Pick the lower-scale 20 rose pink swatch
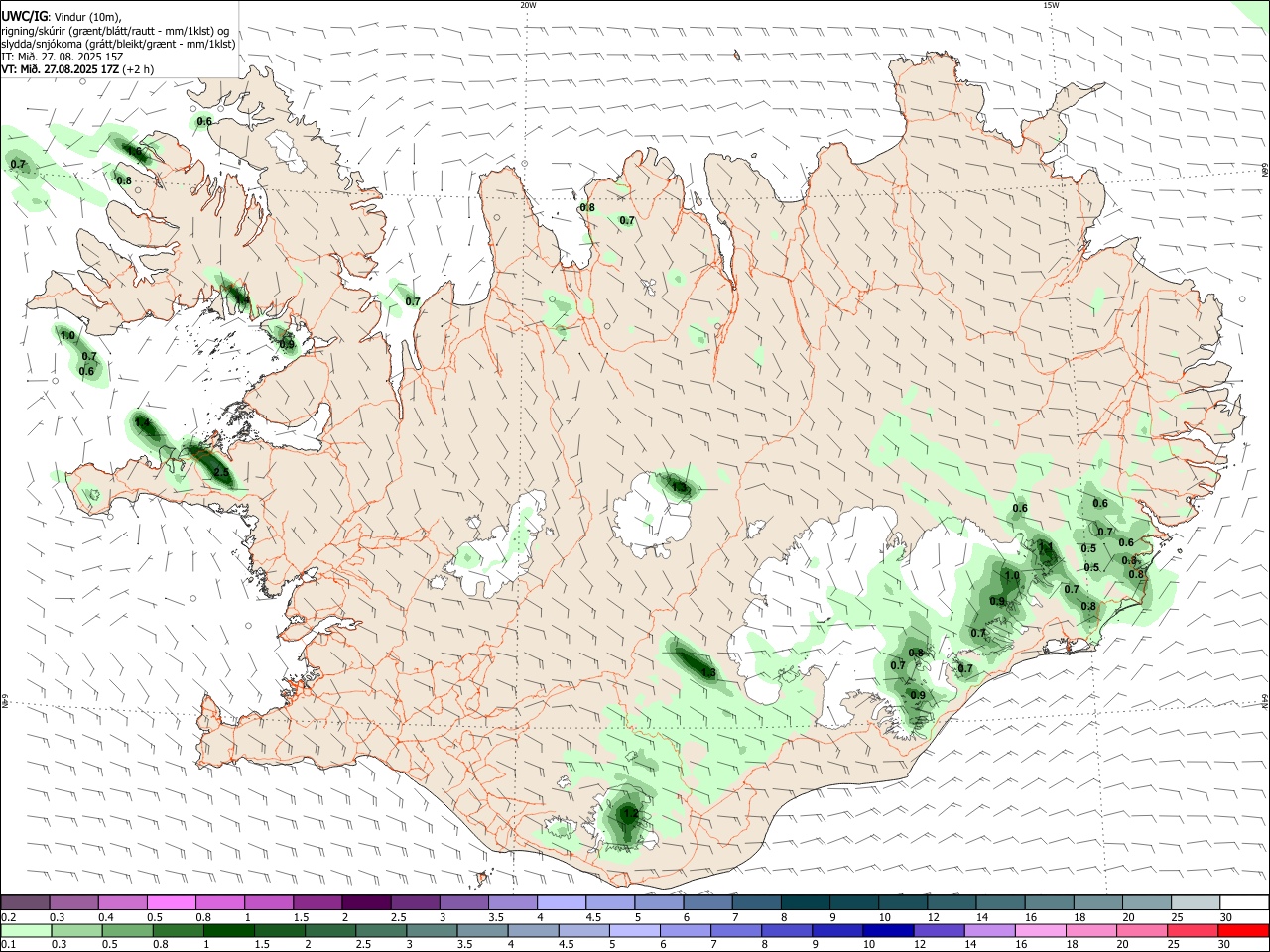 [1141, 931]
